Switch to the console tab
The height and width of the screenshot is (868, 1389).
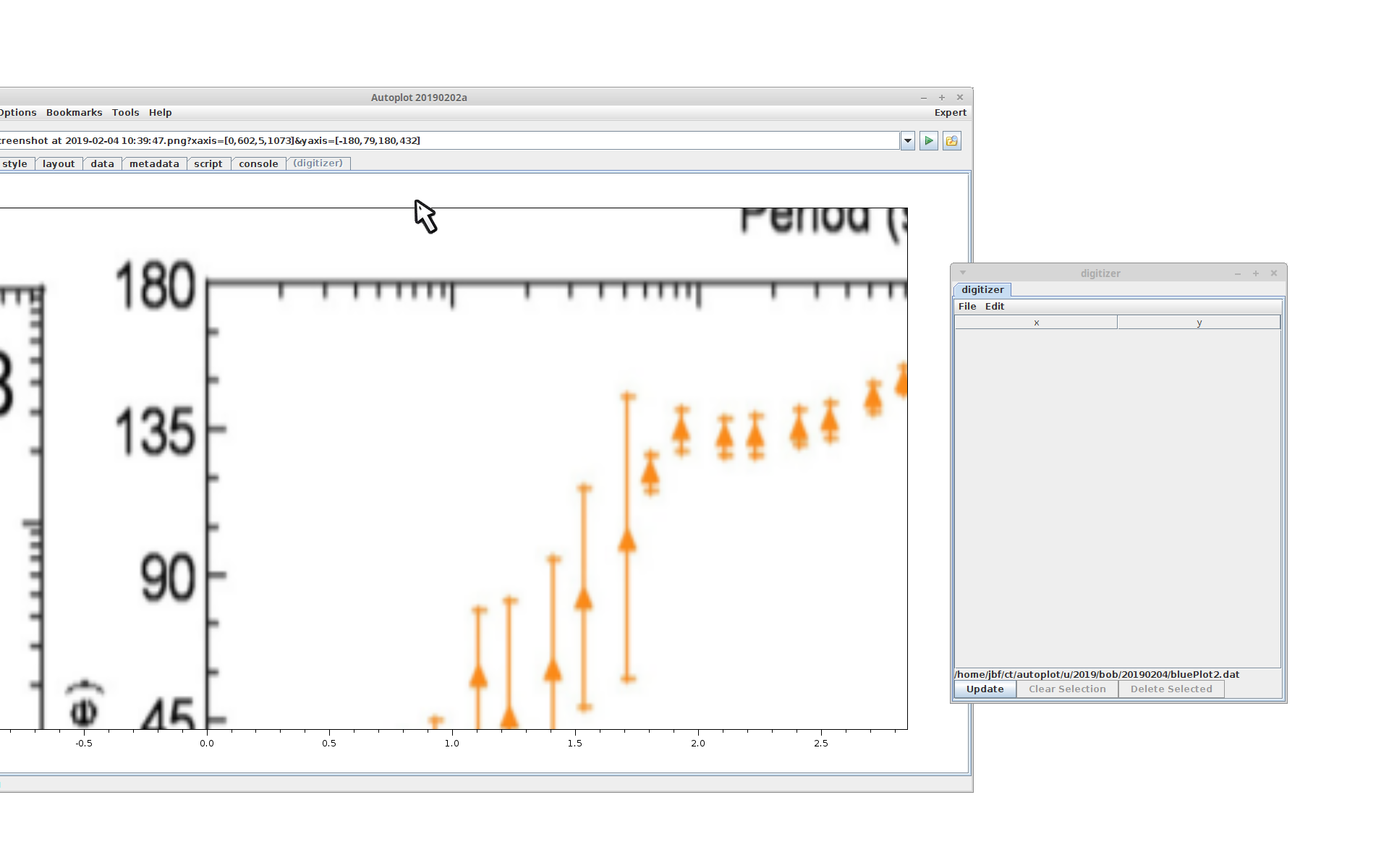click(x=258, y=164)
